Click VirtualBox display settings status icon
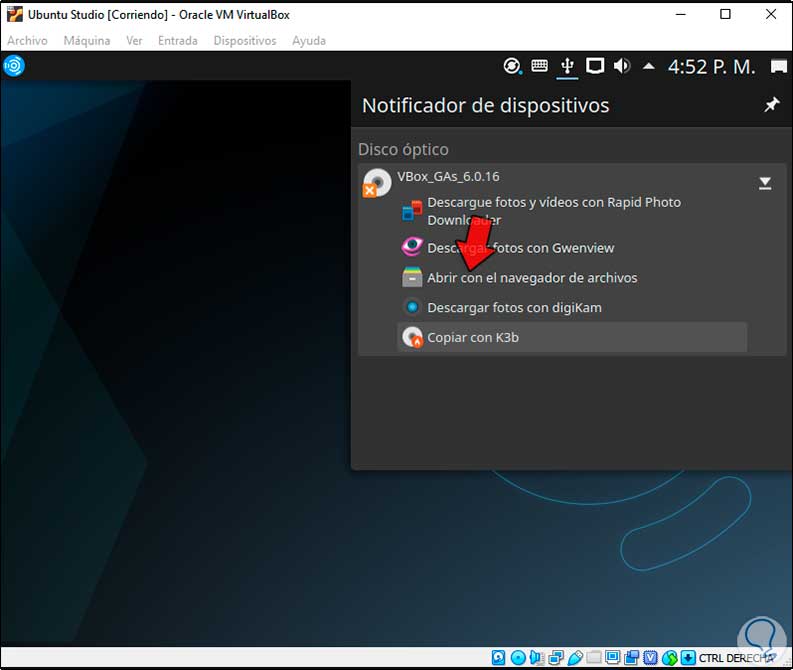Image resolution: width=793 pixels, height=670 pixels. [612, 657]
